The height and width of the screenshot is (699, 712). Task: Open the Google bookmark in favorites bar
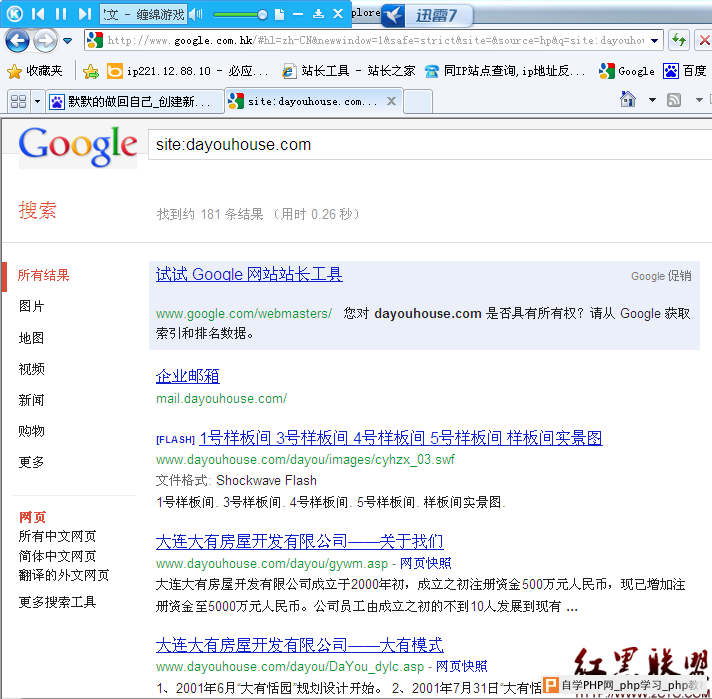[627, 71]
